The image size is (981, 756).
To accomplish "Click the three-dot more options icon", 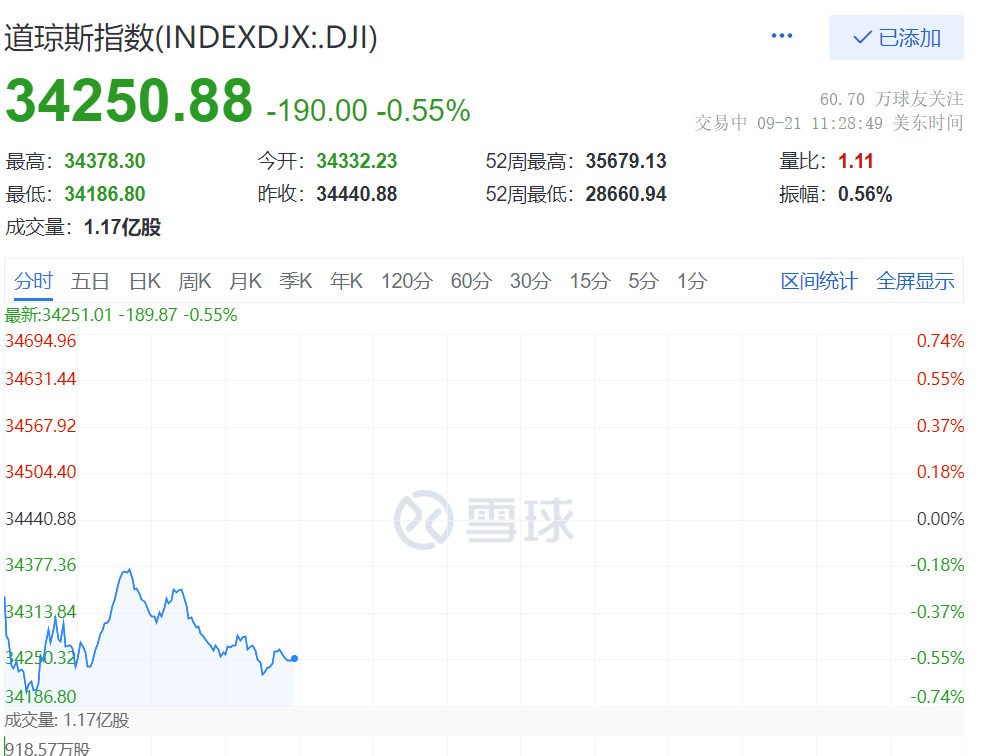I will [781, 37].
